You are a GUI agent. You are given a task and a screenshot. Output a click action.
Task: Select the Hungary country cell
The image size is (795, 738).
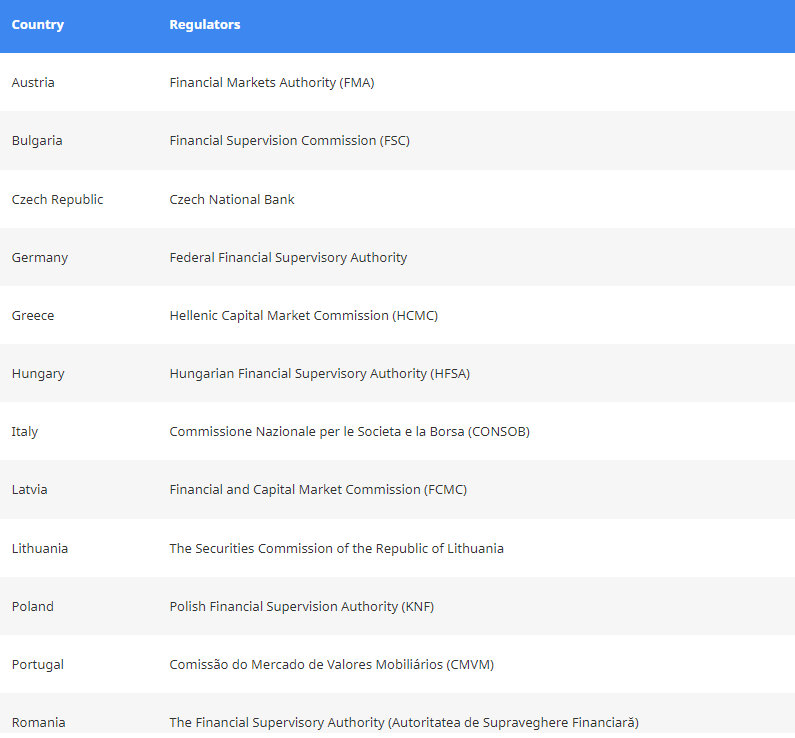38,374
